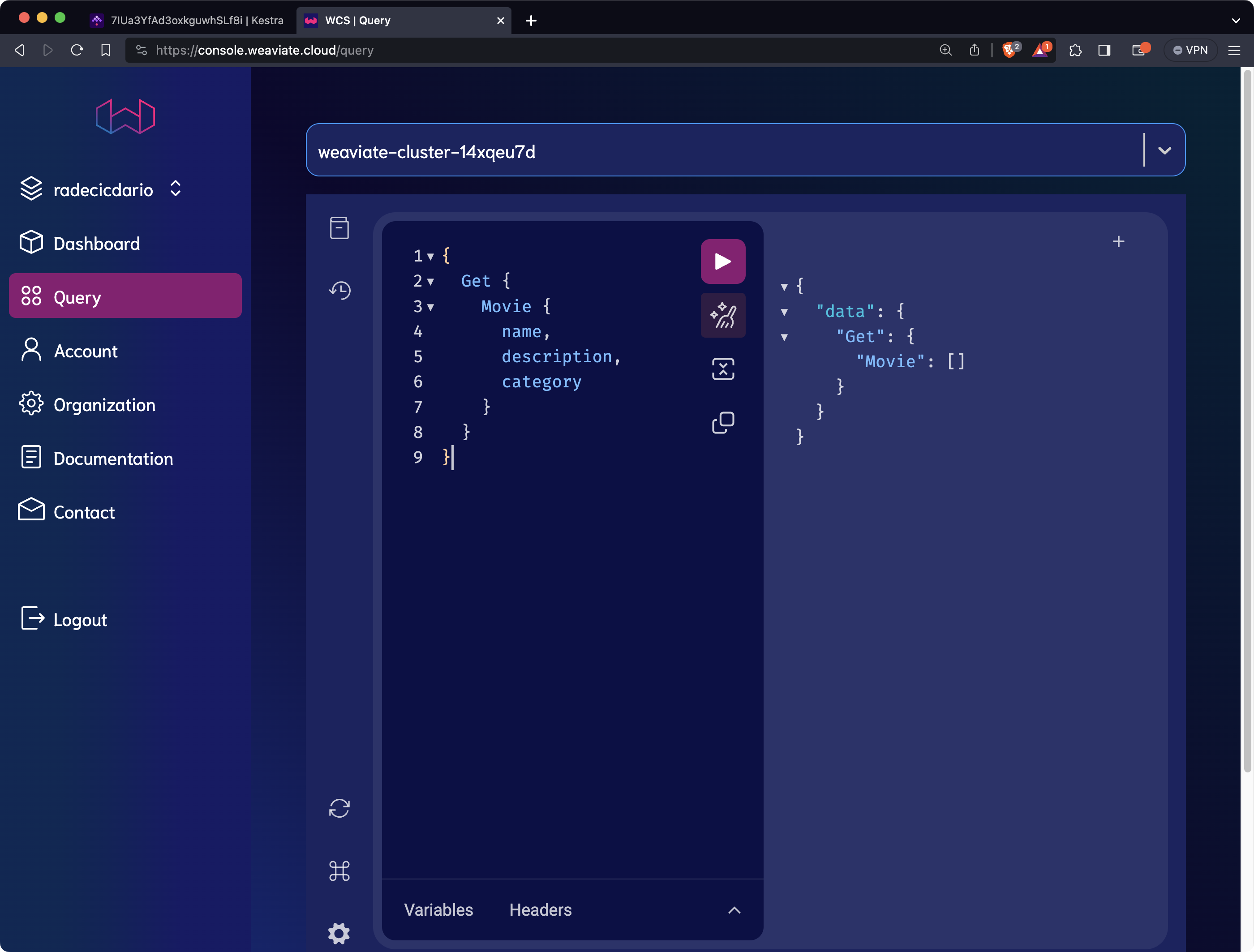Screen dimensions: 1254x952
Task: Show the query history icon
Action: 339,290
